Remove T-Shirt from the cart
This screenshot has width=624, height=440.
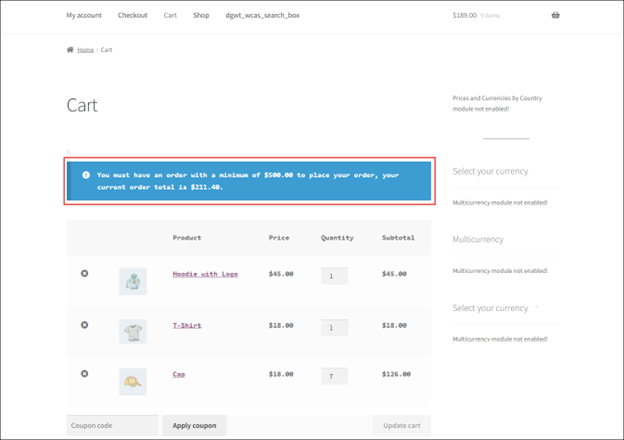(x=84, y=325)
